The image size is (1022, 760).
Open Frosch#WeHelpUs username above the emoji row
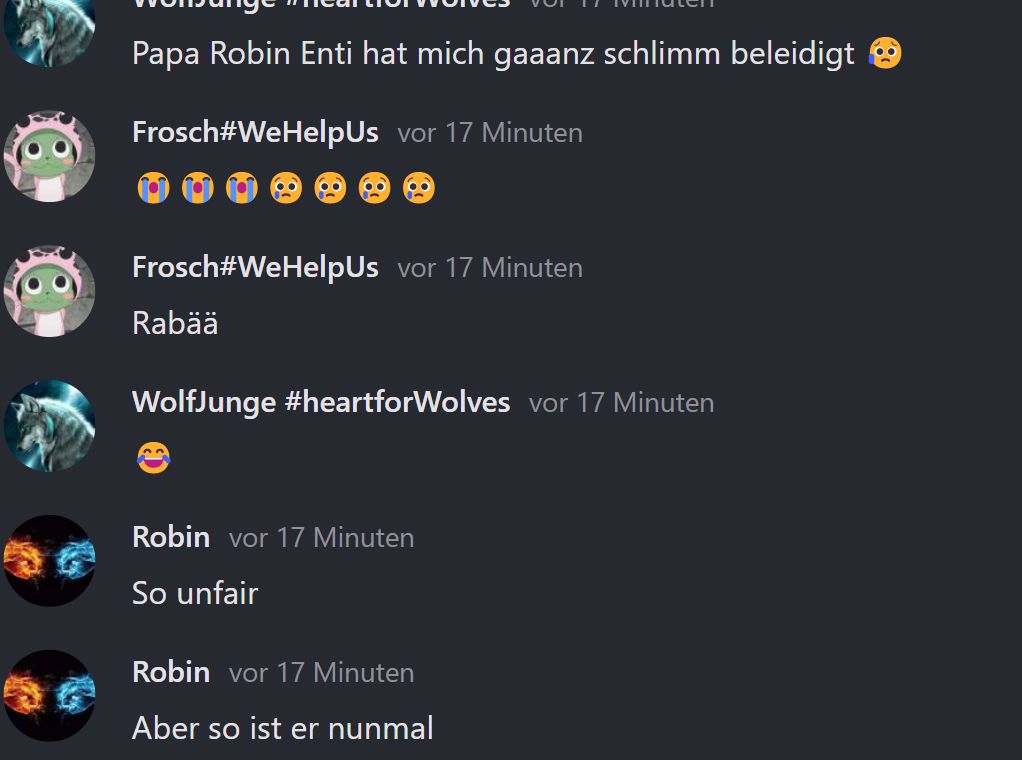255,132
